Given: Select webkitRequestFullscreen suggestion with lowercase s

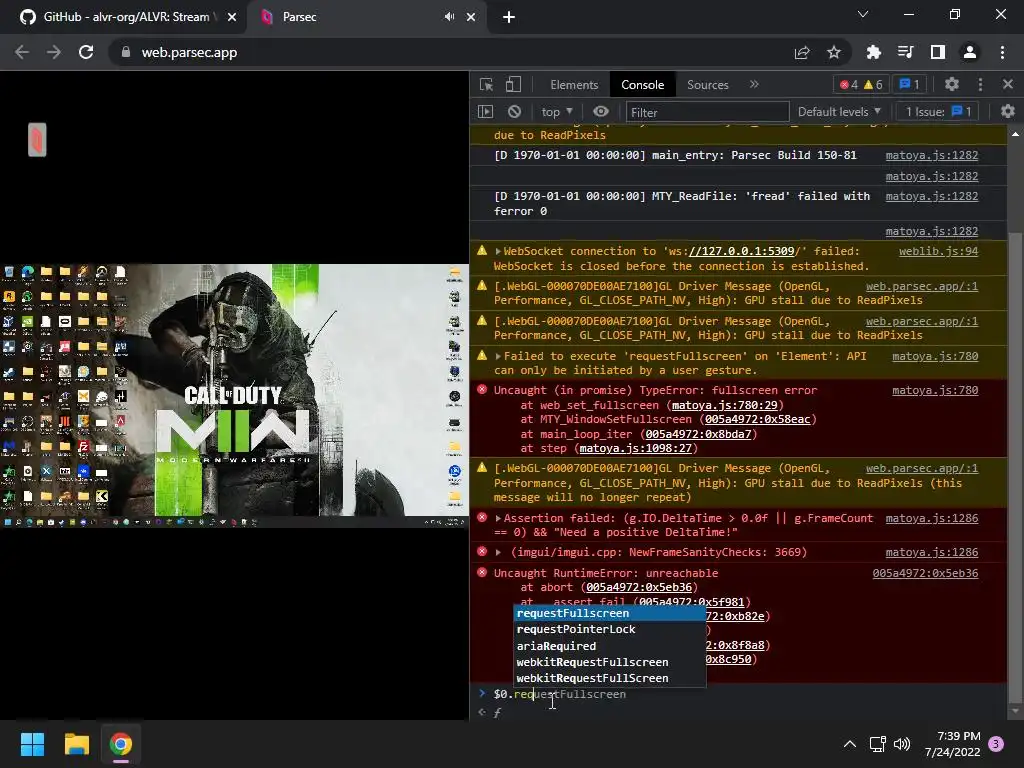Looking at the screenshot, I should click(609, 662).
